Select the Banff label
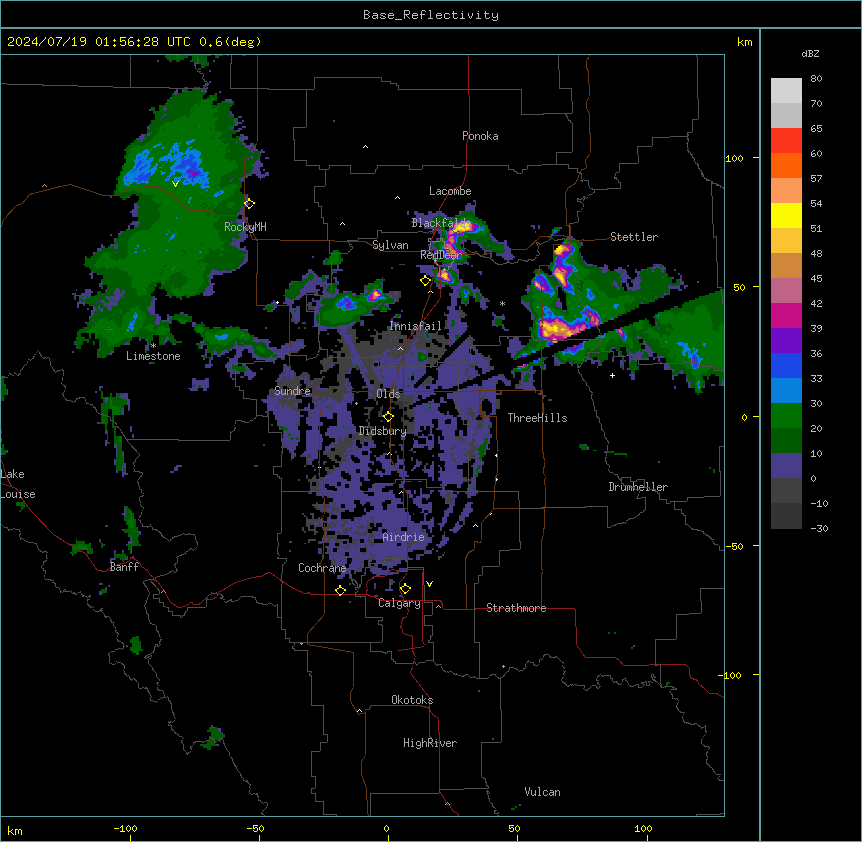 coord(124,567)
